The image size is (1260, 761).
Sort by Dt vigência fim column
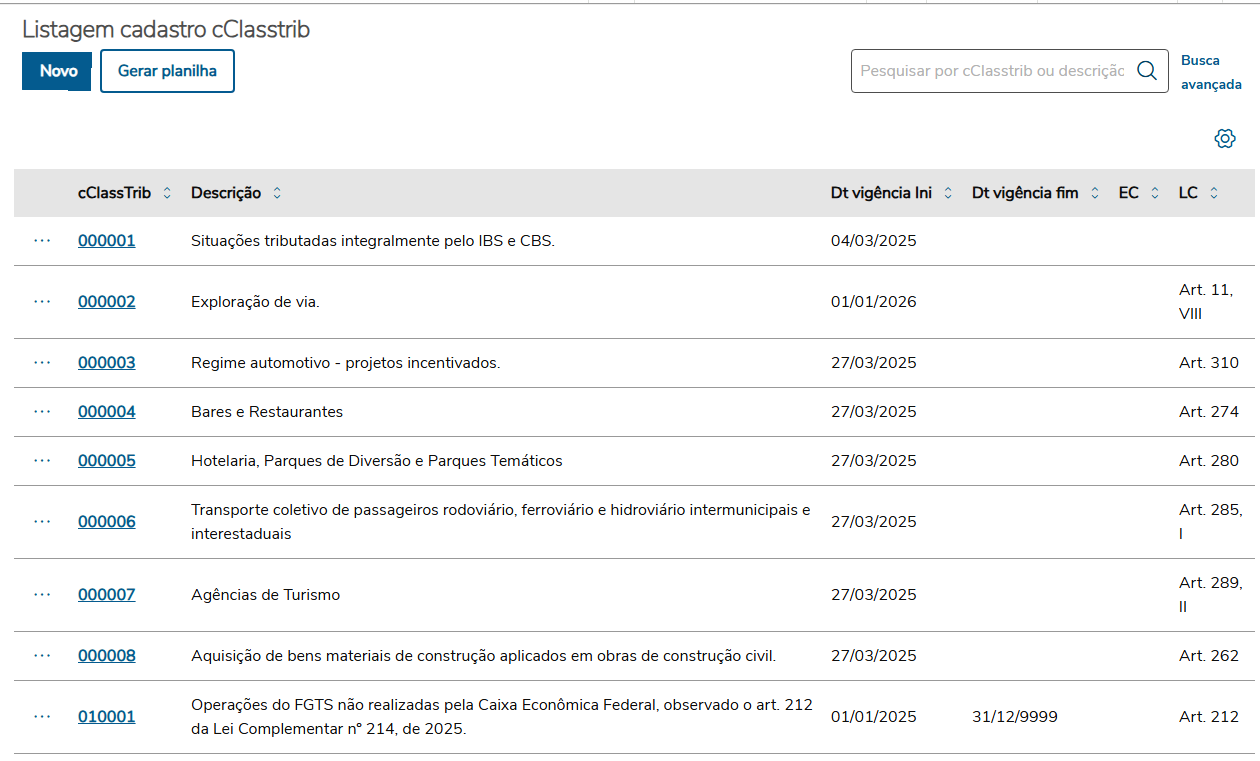point(1095,193)
